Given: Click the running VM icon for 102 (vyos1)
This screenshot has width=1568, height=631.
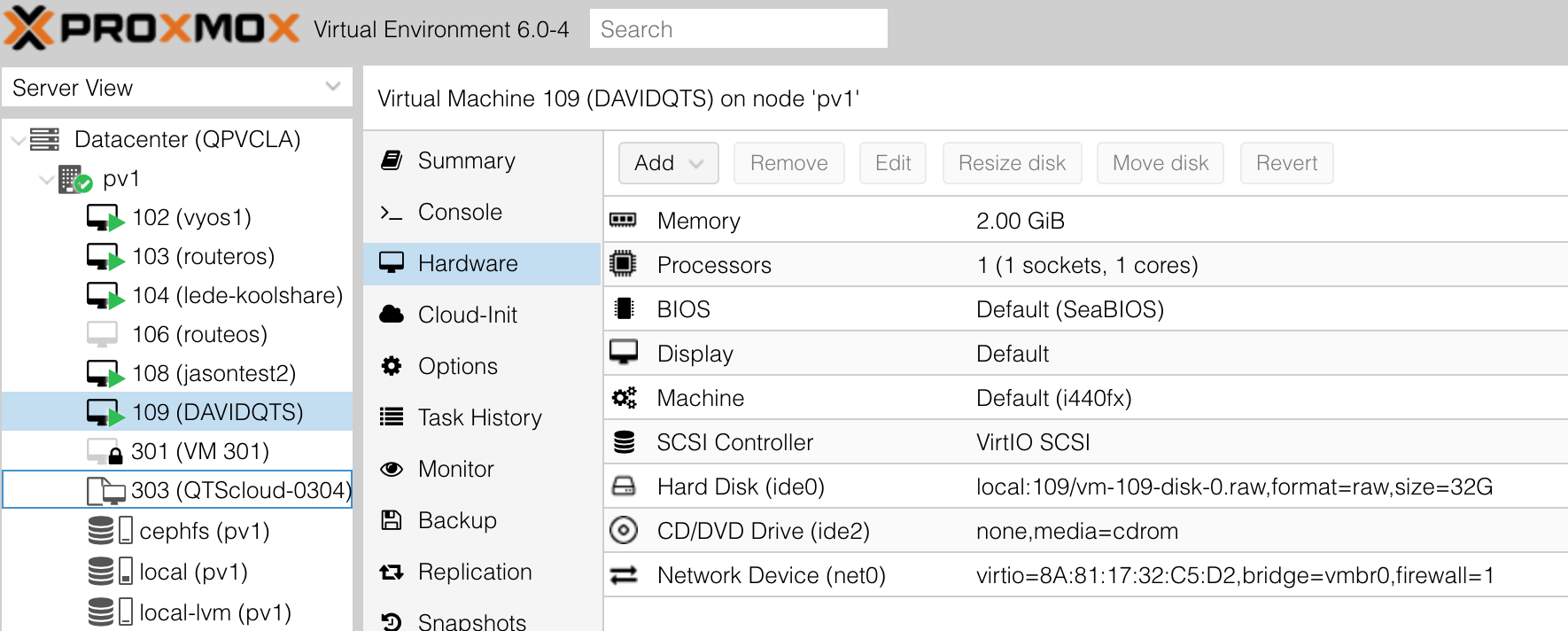Looking at the screenshot, I should tap(105, 218).
